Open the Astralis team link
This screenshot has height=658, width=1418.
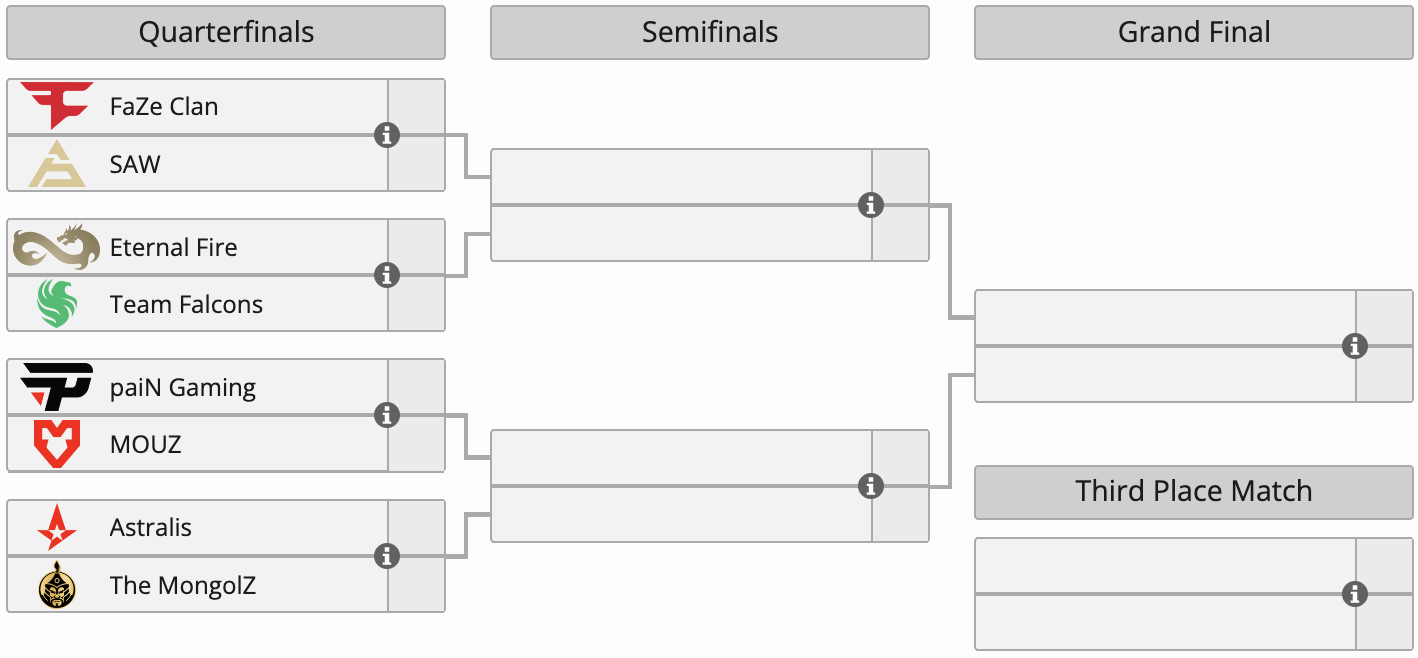(x=151, y=527)
